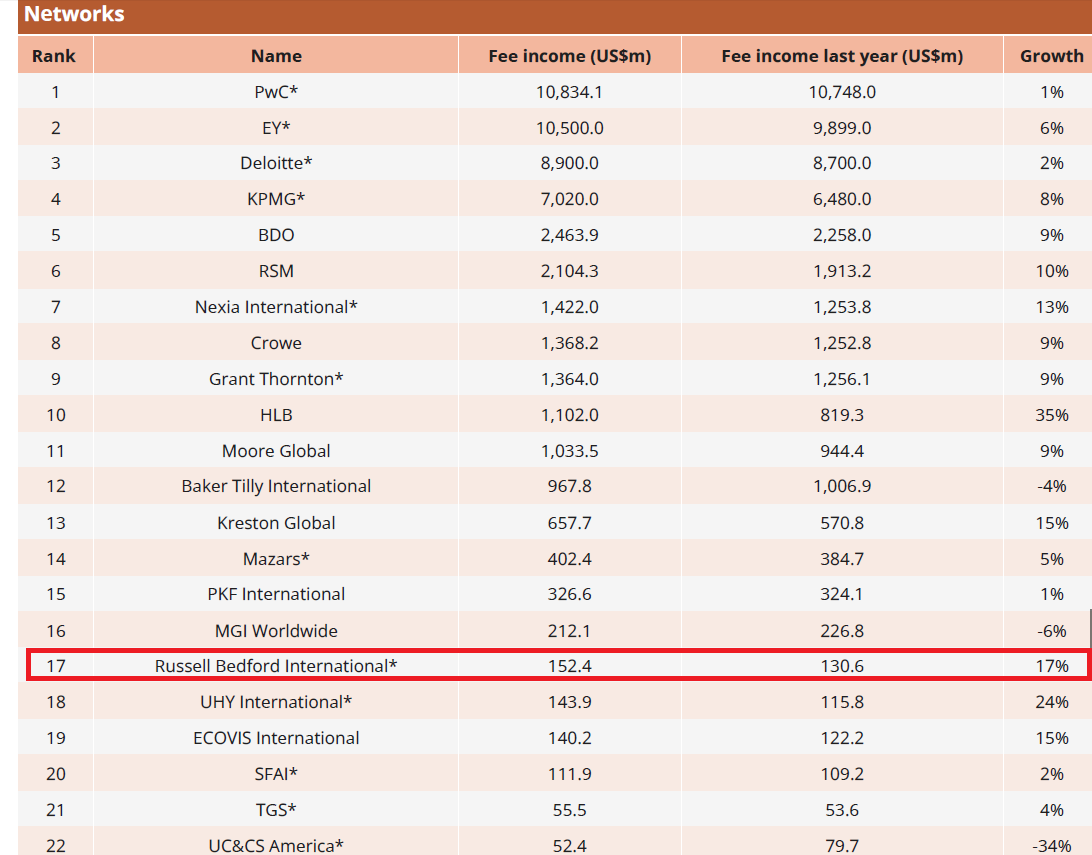Click the PwC* name cell
Image resolution: width=1092 pixels, height=855 pixels.
click(x=276, y=92)
